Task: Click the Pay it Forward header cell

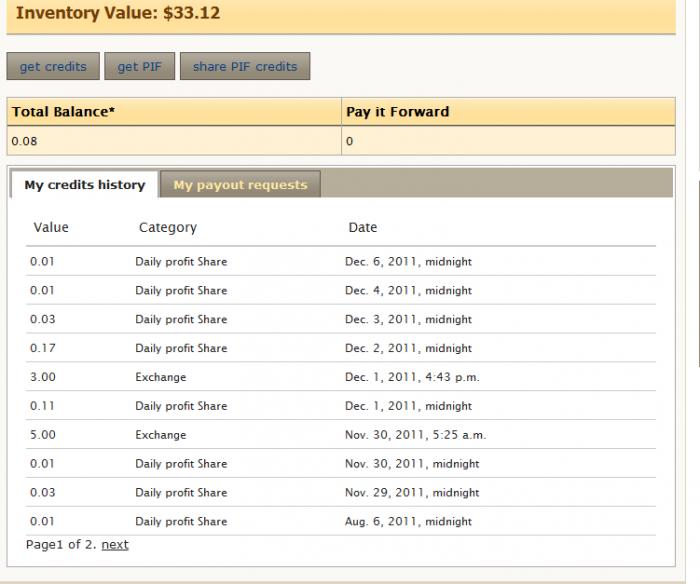Action: [508, 112]
